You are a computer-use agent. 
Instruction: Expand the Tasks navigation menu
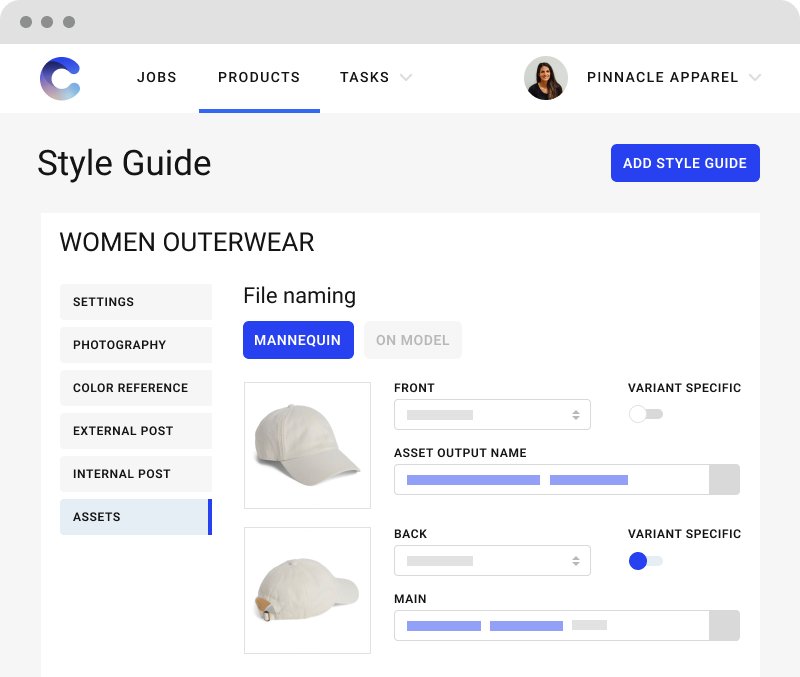pyautogui.click(x=376, y=77)
